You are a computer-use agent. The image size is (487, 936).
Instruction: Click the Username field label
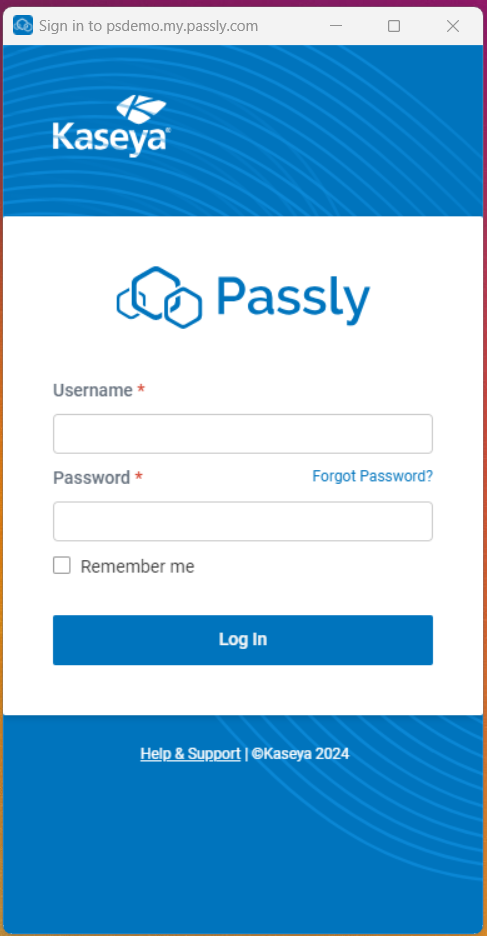93,390
